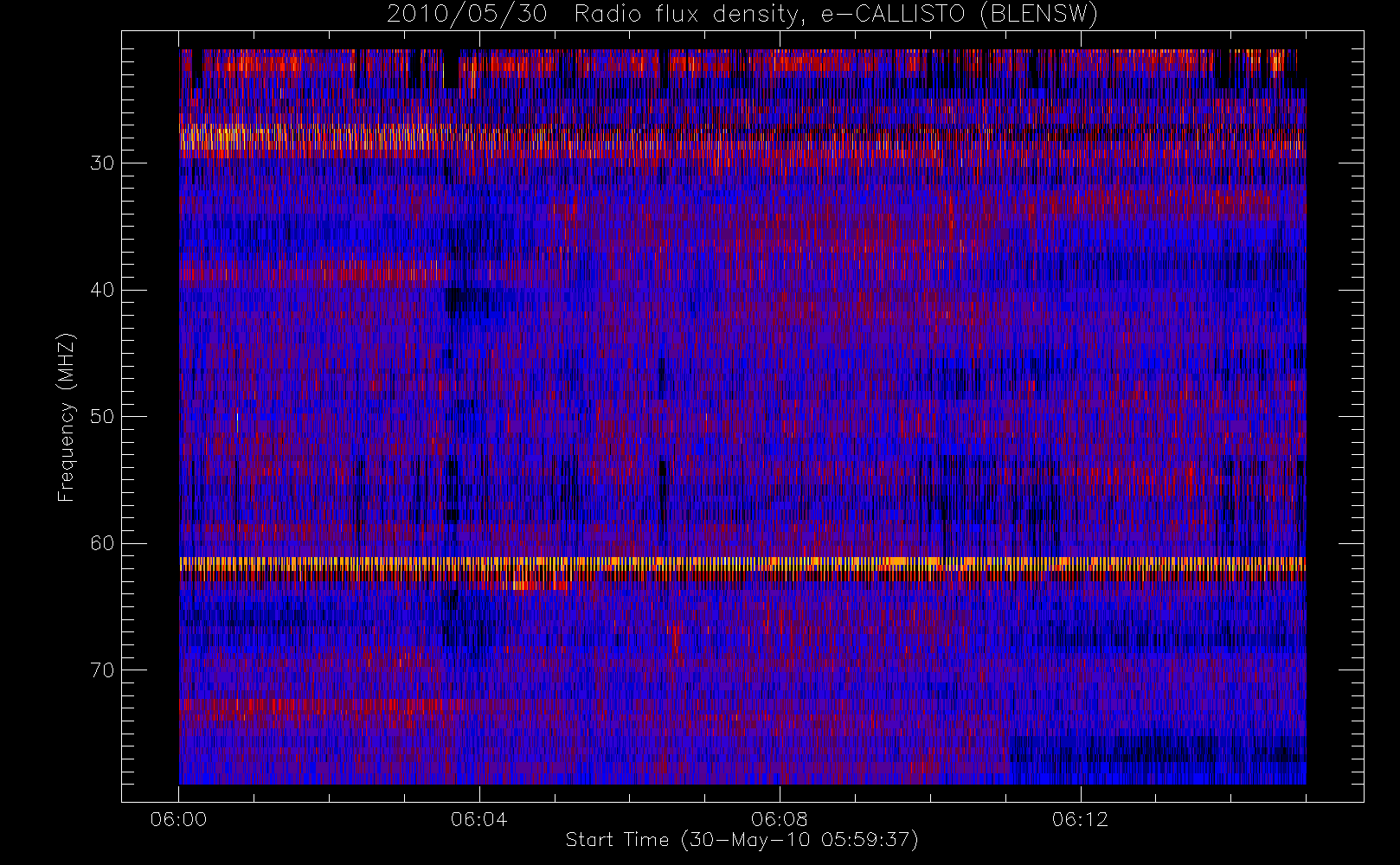Click the 06:00 time tick label
This screenshot has width=1400, height=865.
coord(178,819)
